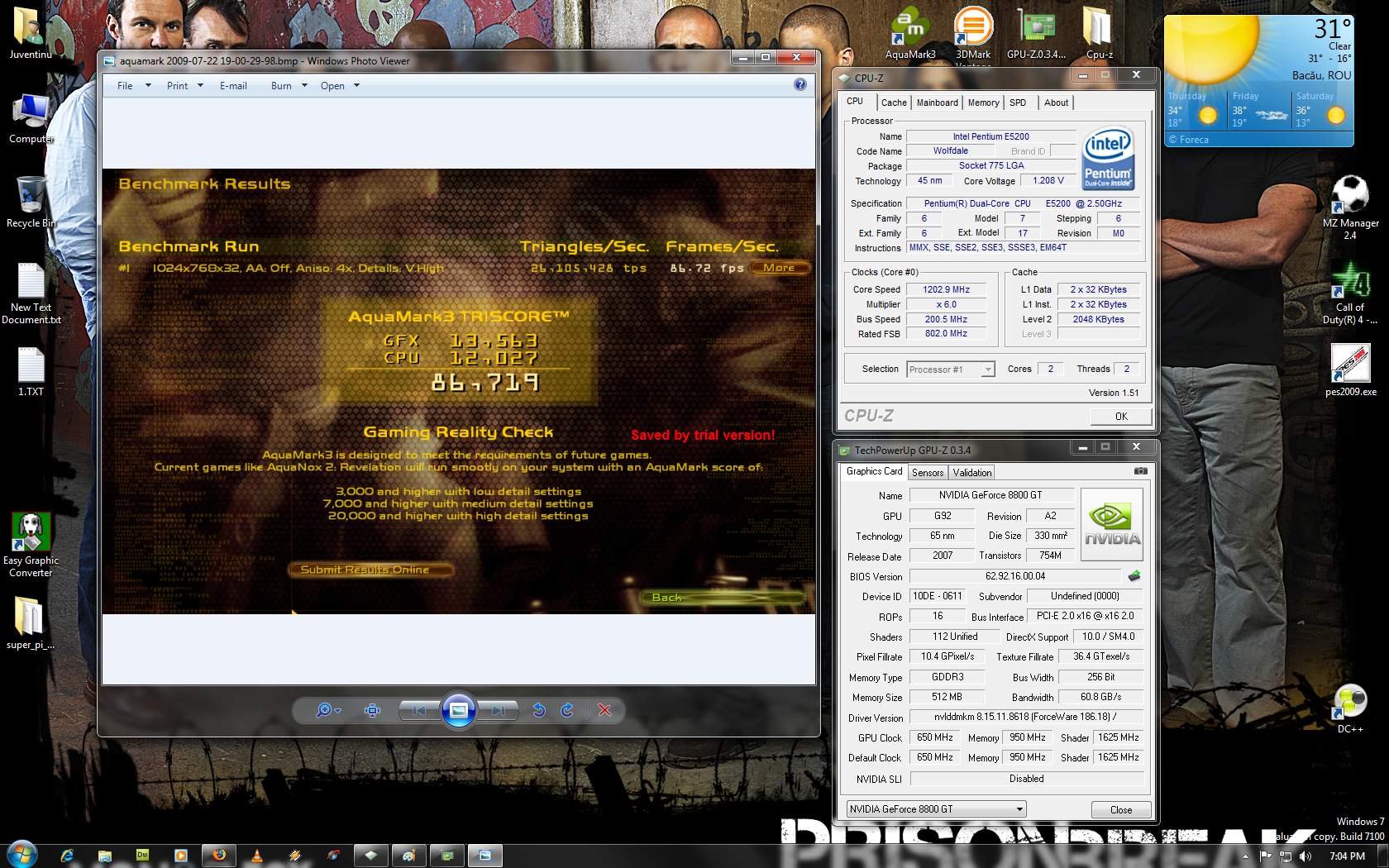Viewport: 1389px width, 868px height.
Task: Expand the Open menu dropdown arrow
Action: pyautogui.click(x=356, y=85)
